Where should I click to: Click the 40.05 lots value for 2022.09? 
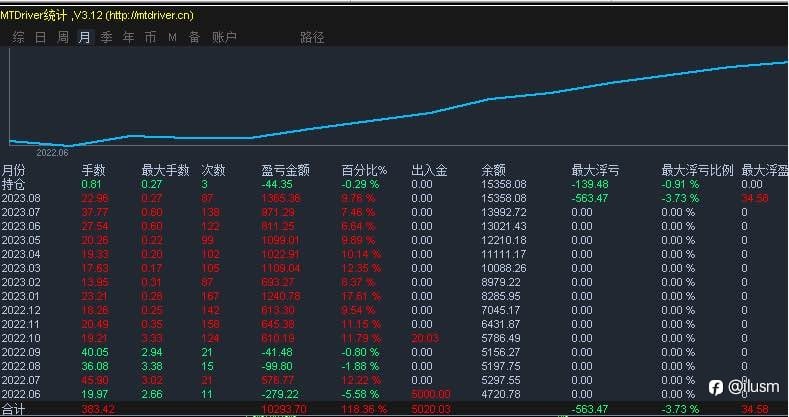(94, 352)
